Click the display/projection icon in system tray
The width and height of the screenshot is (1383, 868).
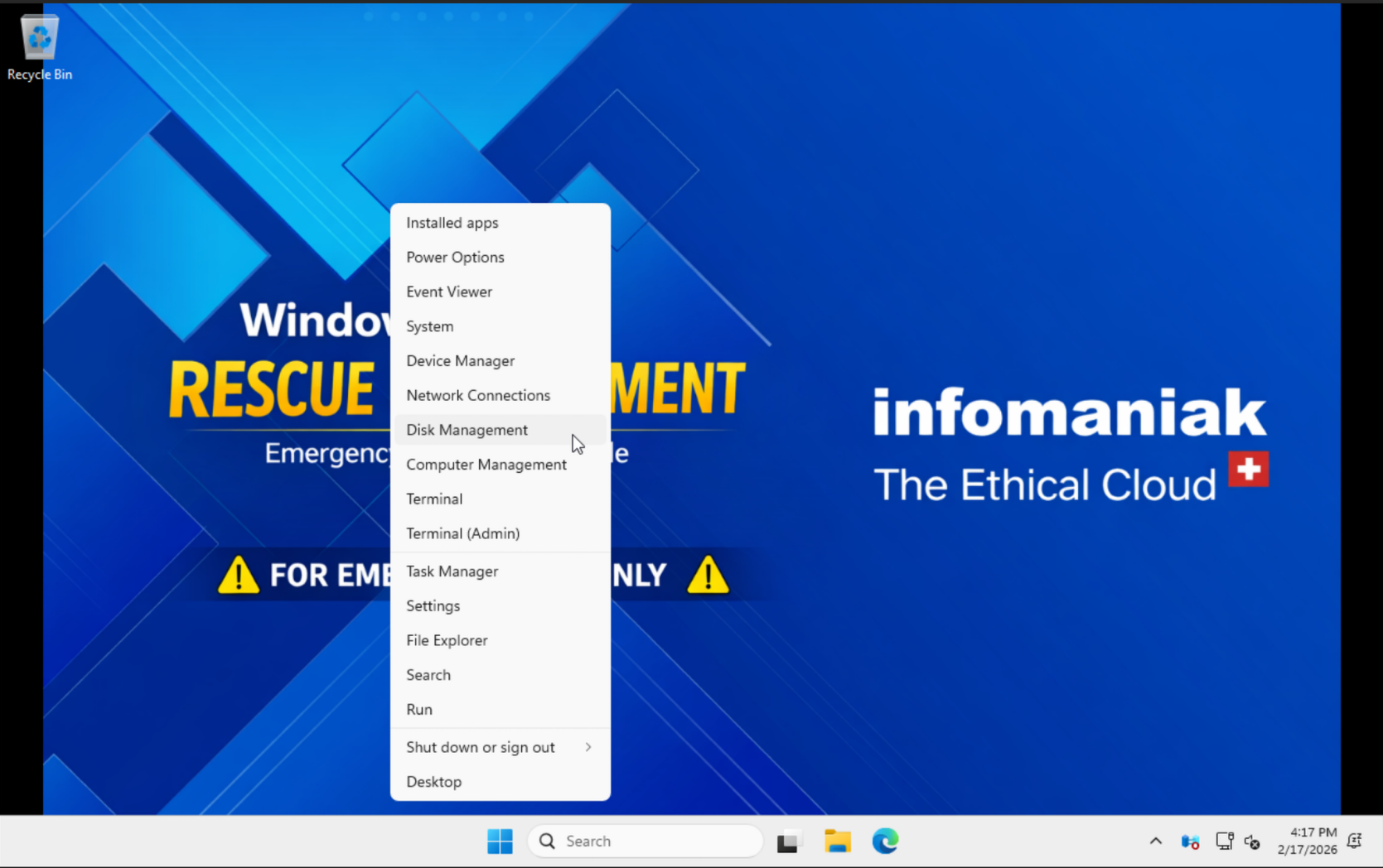[x=1224, y=841]
